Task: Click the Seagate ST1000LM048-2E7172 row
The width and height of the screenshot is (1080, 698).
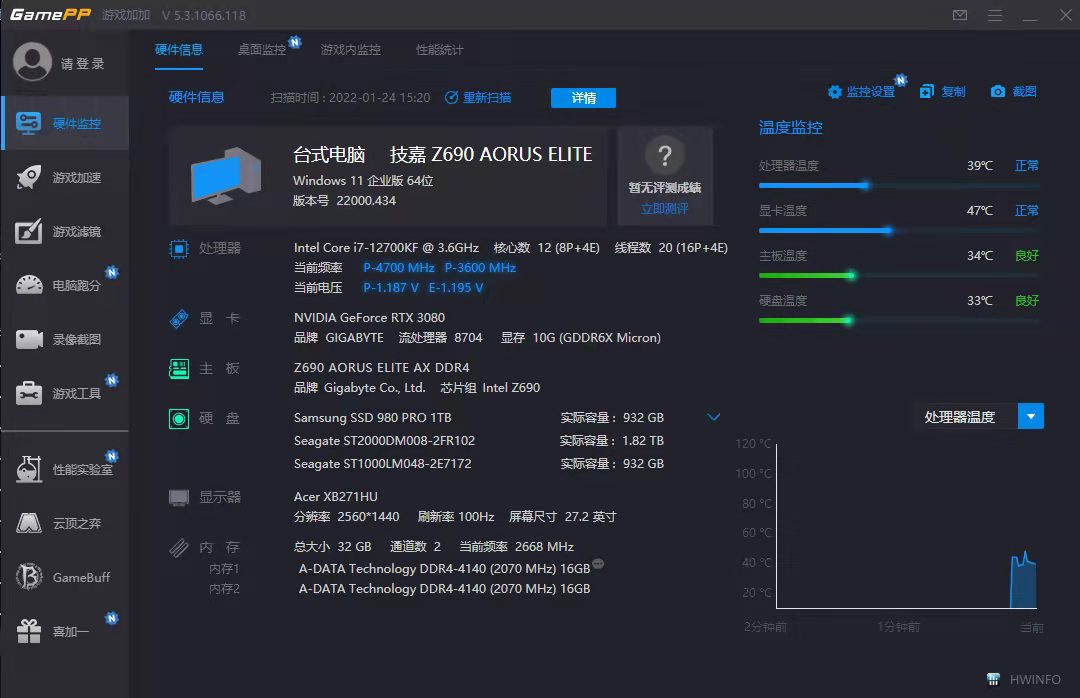Action: tap(479, 464)
